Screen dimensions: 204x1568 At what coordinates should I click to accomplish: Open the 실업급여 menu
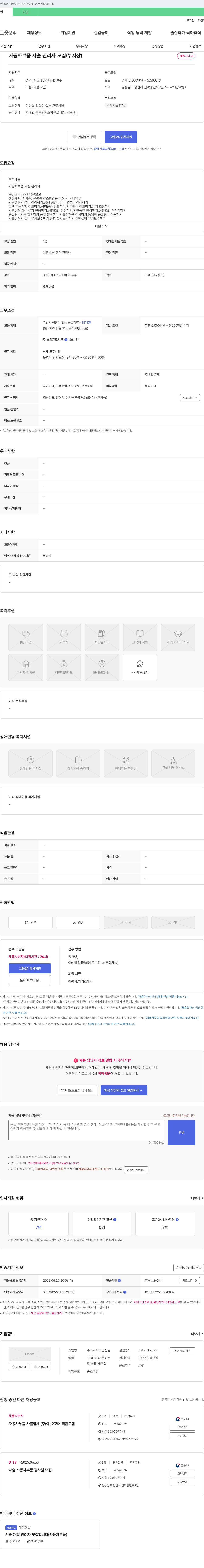(101, 33)
